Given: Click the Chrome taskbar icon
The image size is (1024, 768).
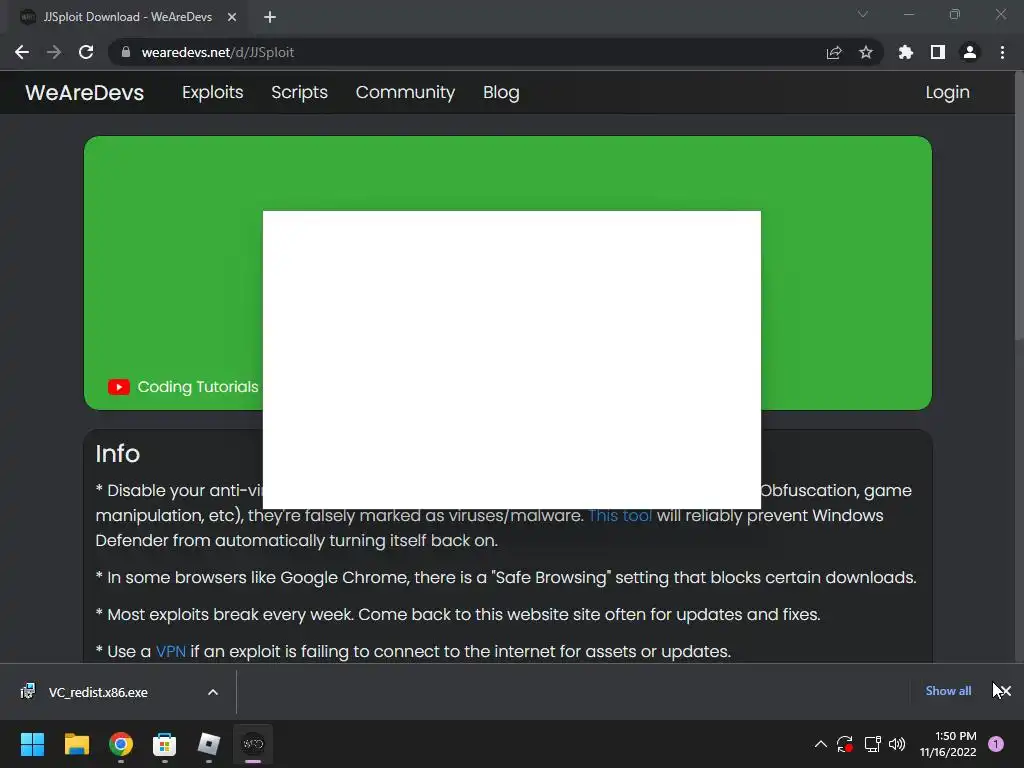Looking at the screenshot, I should tap(121, 744).
